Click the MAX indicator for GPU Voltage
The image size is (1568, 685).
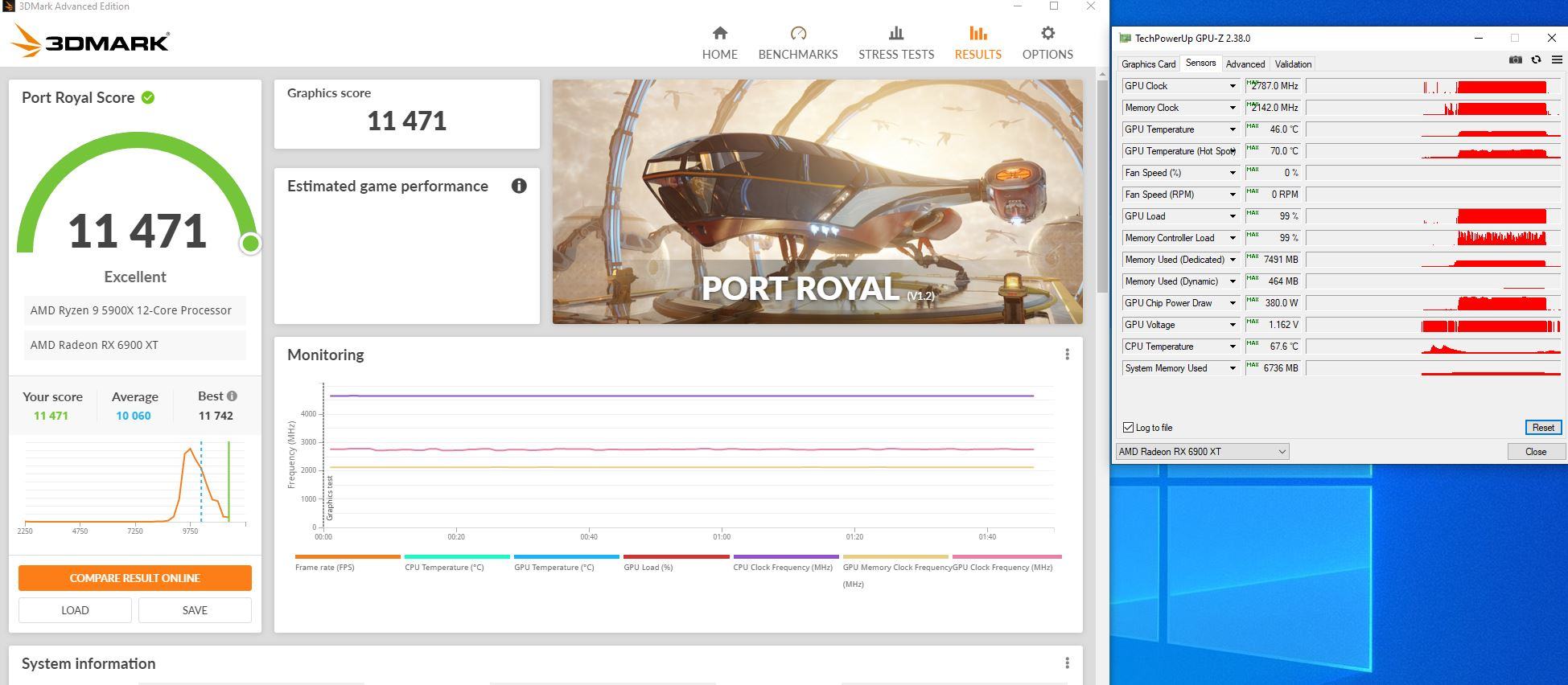pos(1253,321)
